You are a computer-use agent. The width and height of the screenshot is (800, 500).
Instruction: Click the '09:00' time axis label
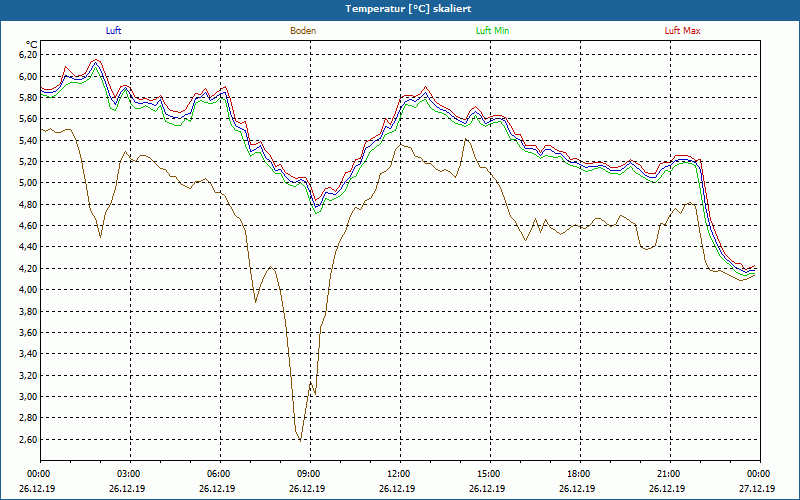point(310,474)
